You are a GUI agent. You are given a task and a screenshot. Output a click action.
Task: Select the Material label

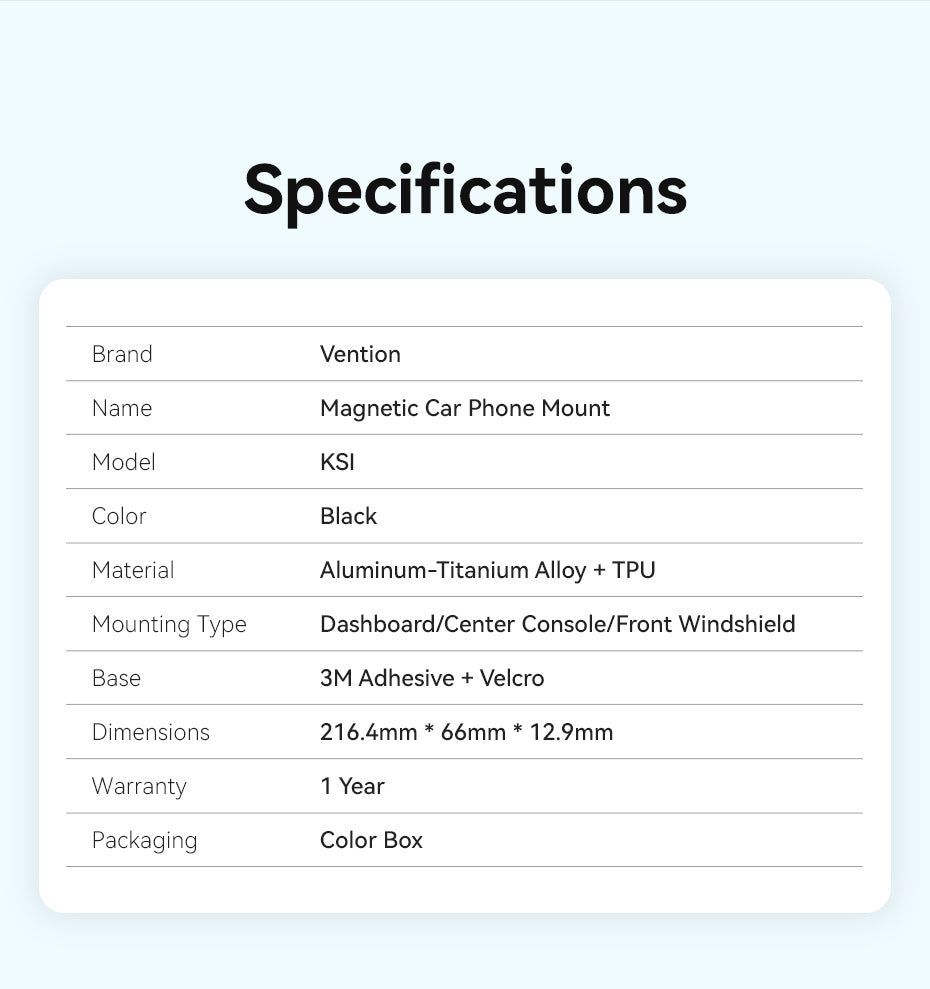133,570
